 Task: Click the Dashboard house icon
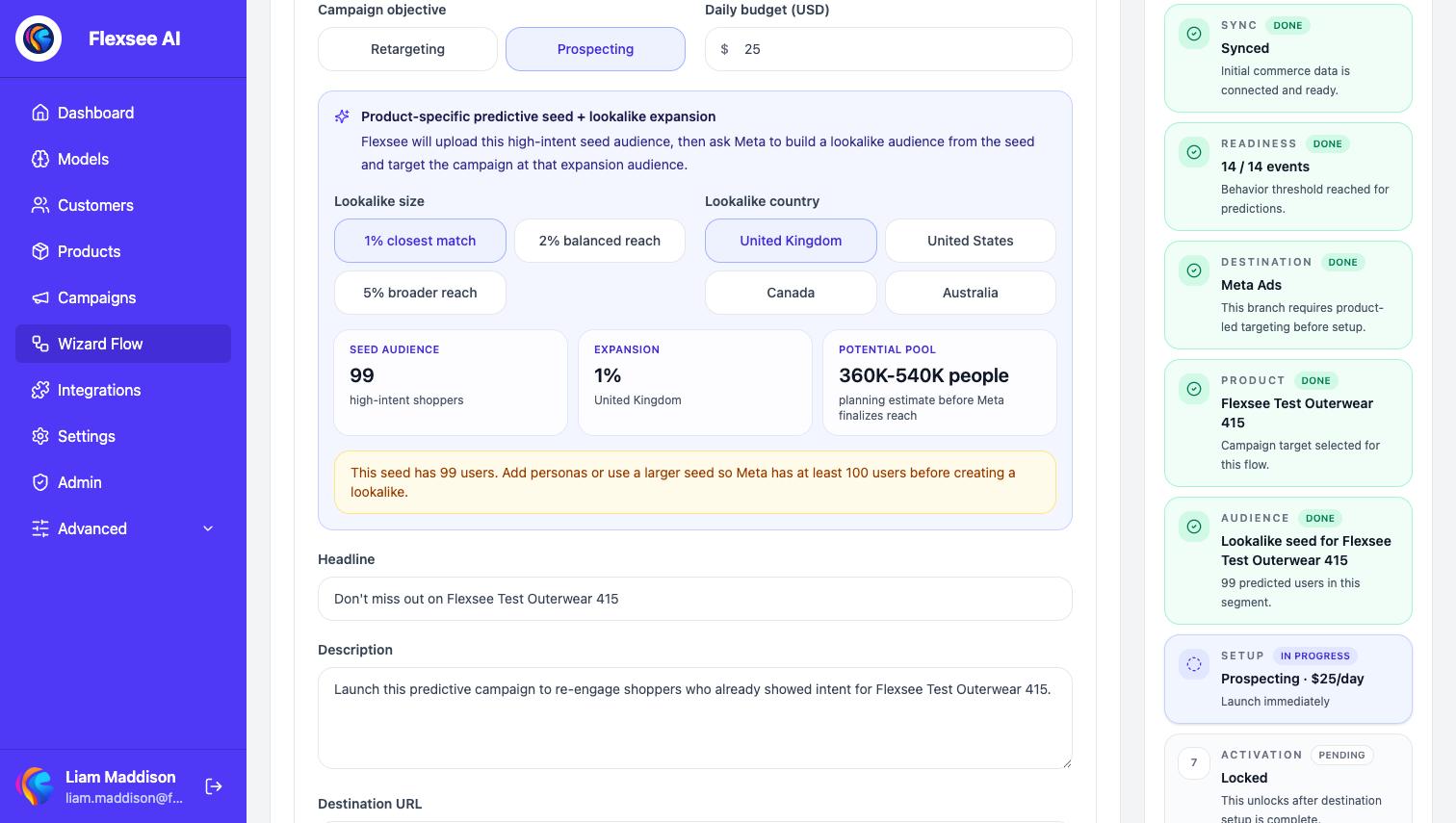click(x=40, y=113)
